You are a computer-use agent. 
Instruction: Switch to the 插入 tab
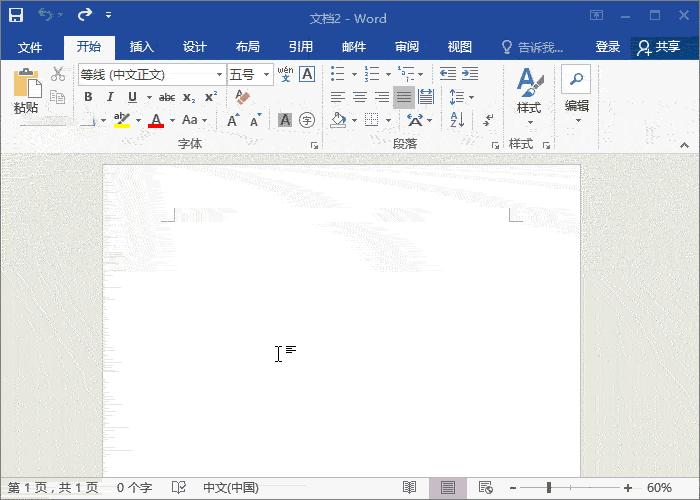click(x=142, y=47)
